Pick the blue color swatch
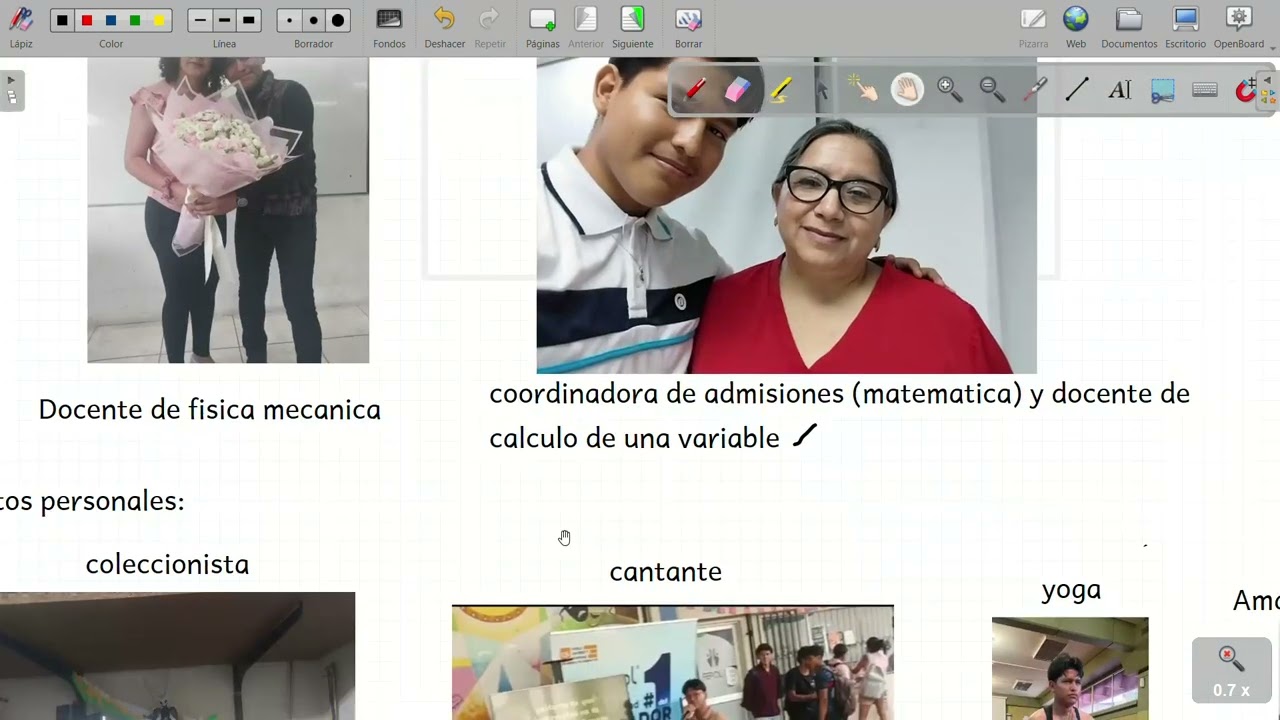 [x=110, y=20]
